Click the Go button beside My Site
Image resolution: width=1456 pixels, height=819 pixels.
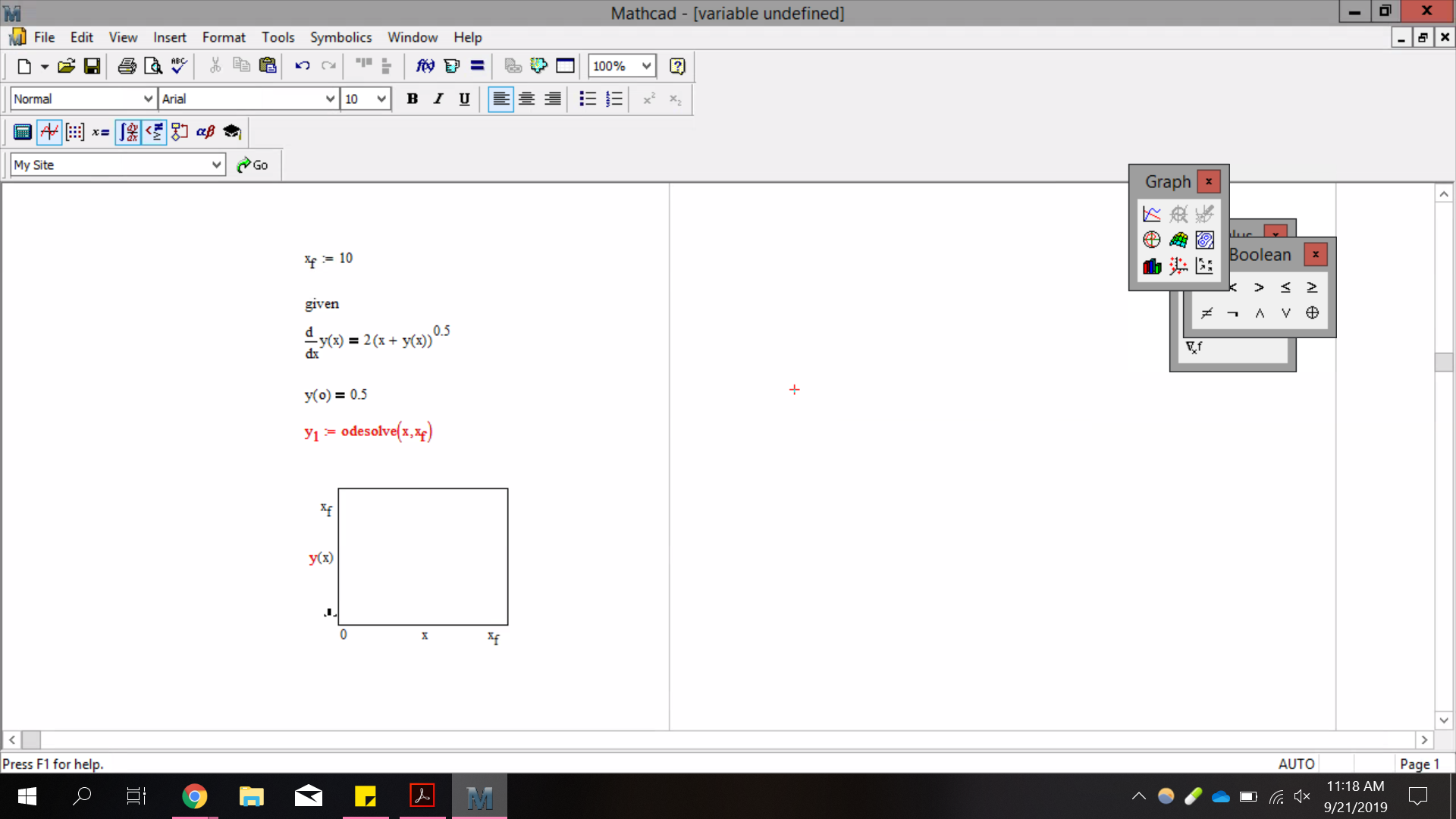(x=253, y=165)
